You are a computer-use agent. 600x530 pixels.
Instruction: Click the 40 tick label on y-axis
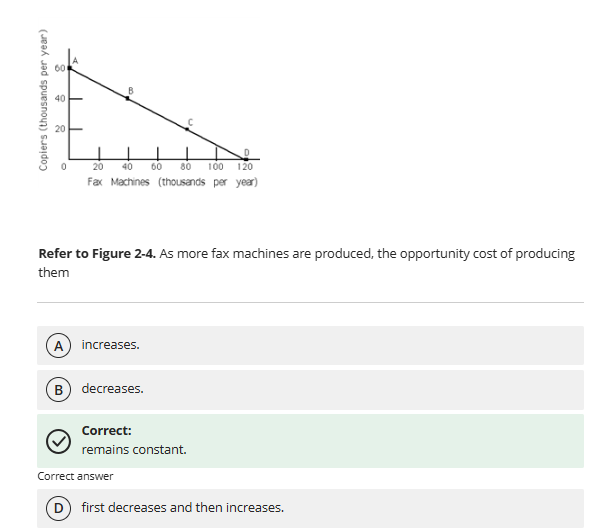(60, 99)
